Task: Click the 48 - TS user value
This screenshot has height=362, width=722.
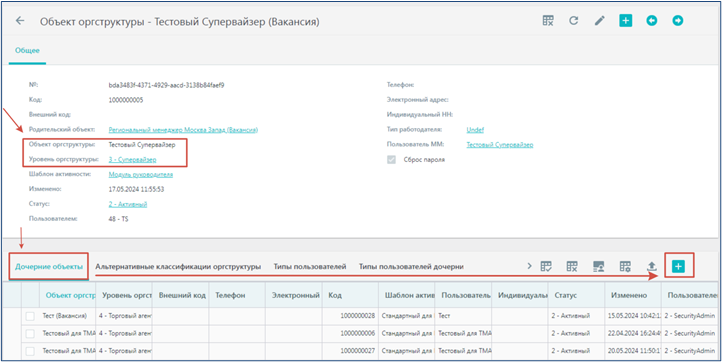Action: point(118,219)
